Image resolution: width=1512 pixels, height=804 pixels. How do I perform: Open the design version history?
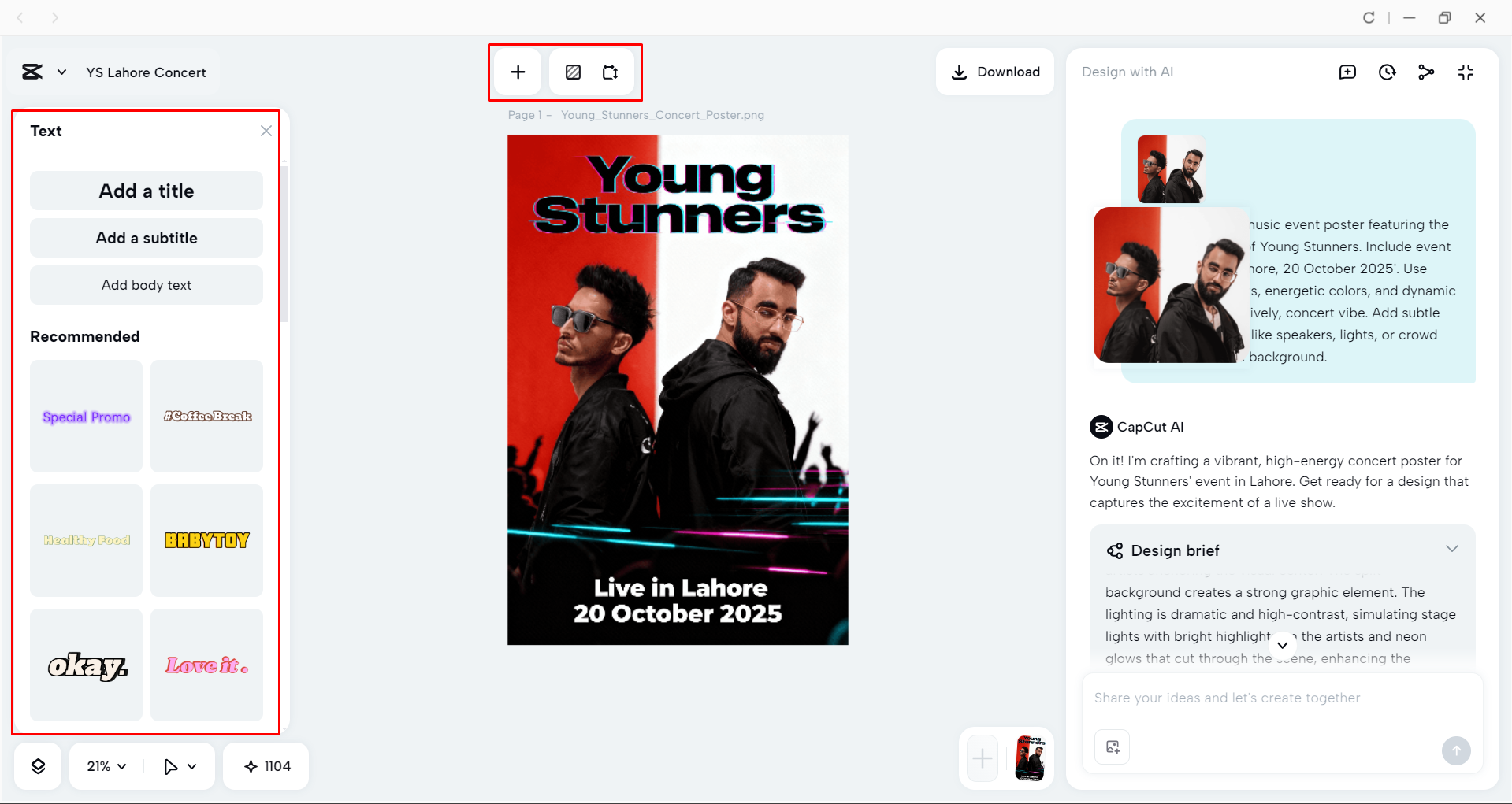click(1388, 72)
